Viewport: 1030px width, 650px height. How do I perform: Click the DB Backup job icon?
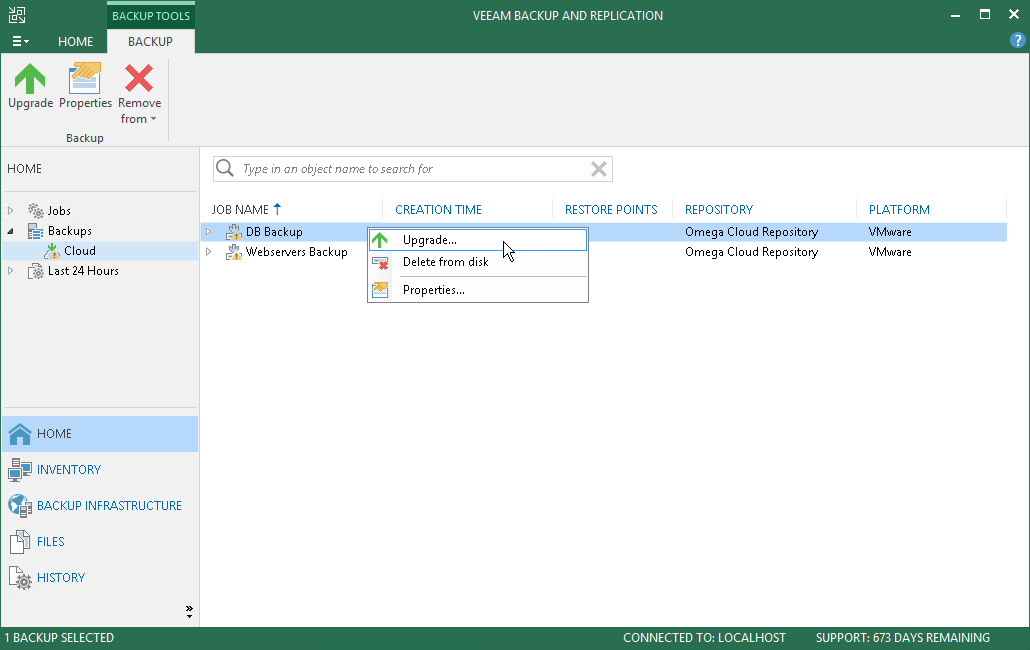click(x=233, y=232)
